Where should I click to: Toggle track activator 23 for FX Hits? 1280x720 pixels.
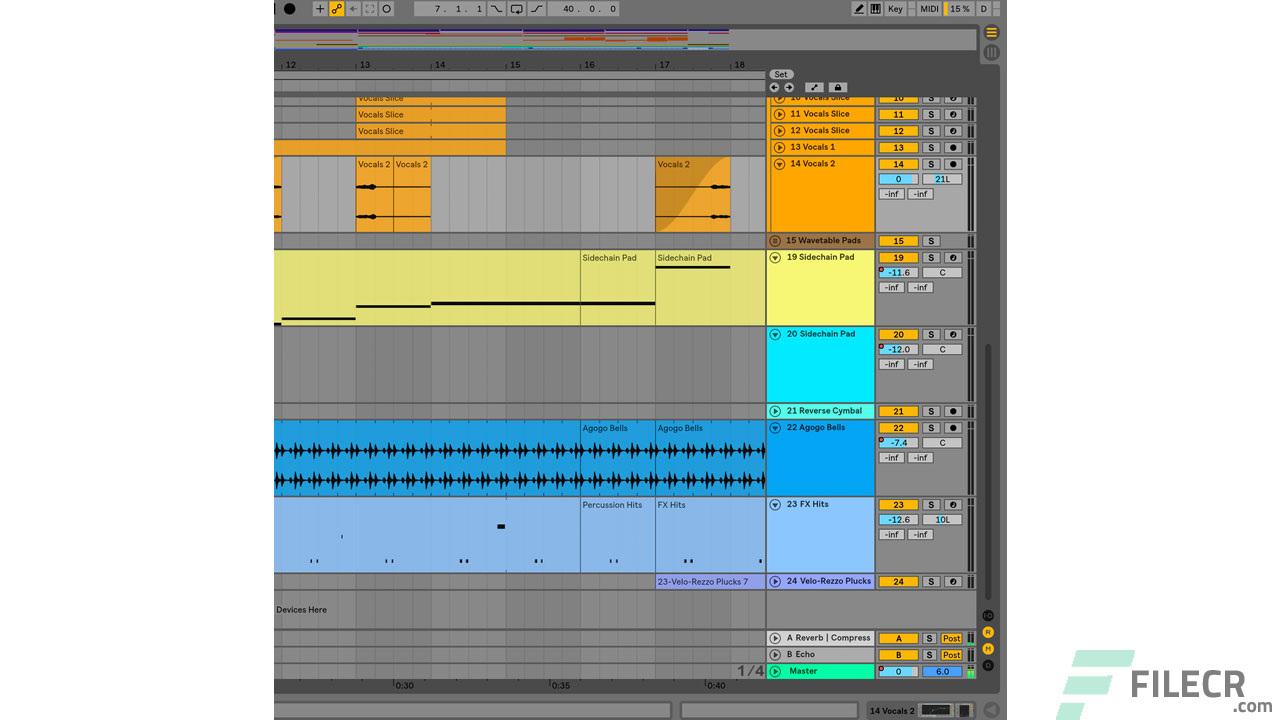coord(898,505)
